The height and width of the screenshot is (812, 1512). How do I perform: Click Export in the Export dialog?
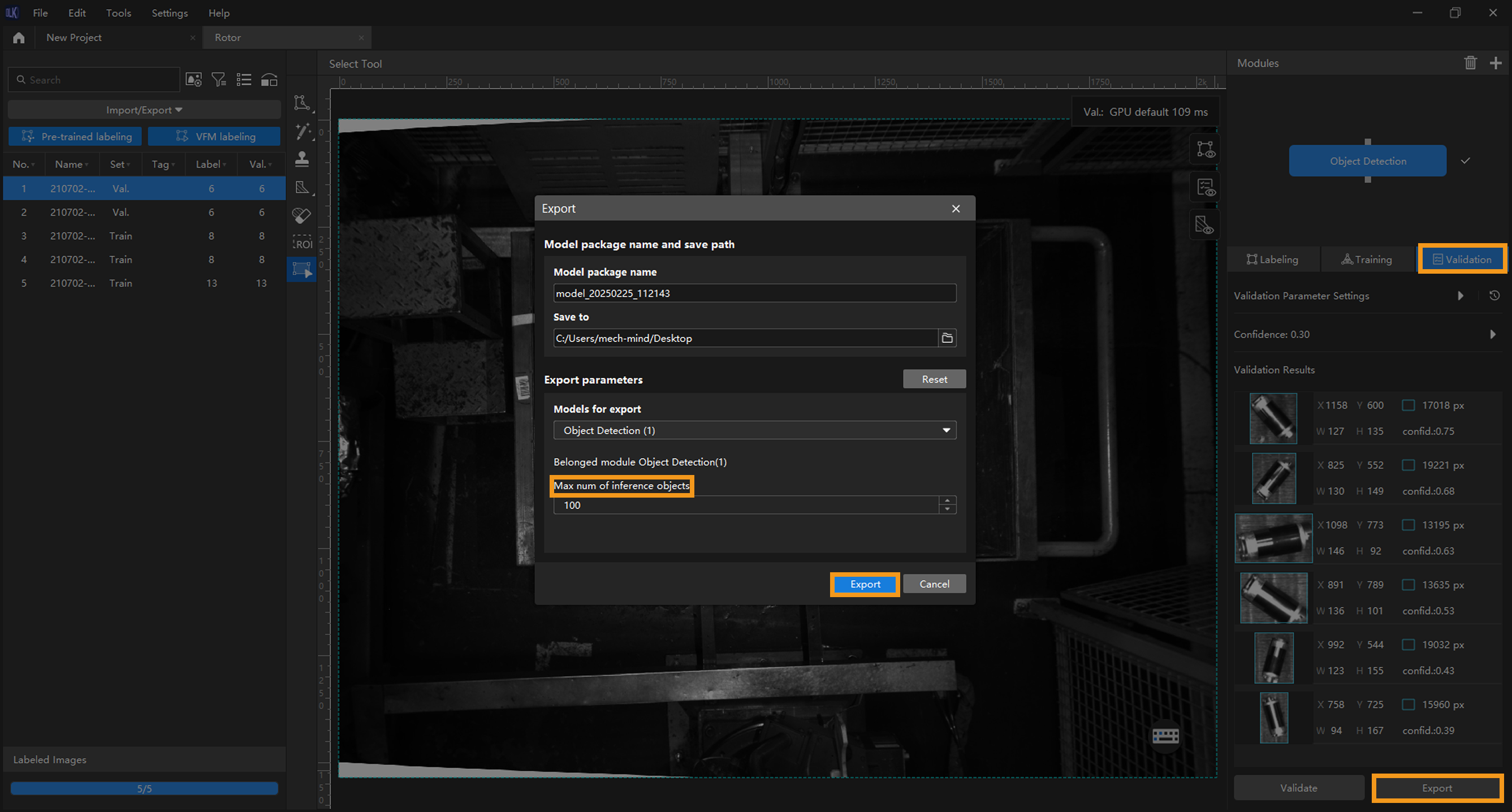[865, 584]
